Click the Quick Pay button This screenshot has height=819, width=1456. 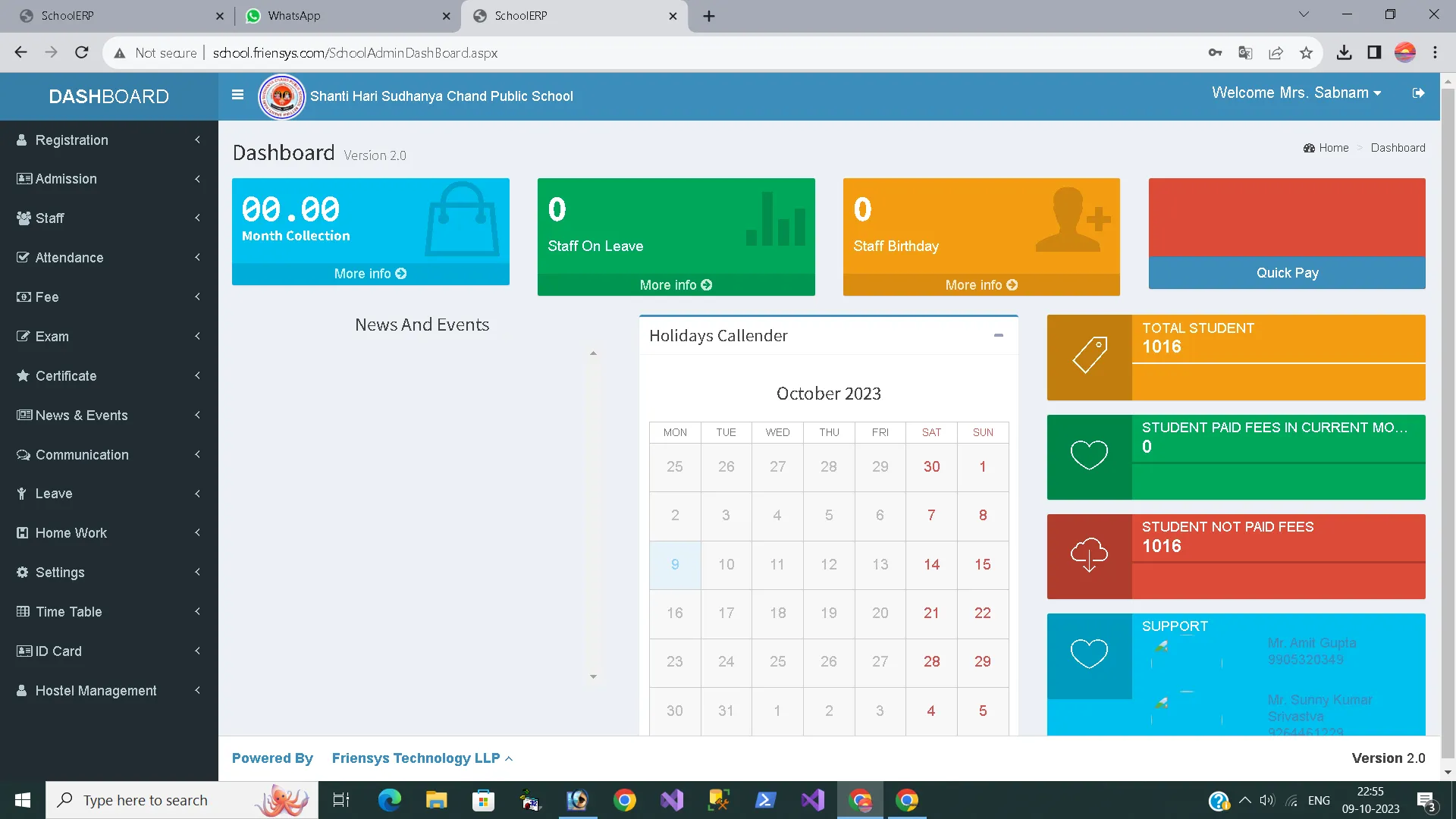click(x=1287, y=273)
